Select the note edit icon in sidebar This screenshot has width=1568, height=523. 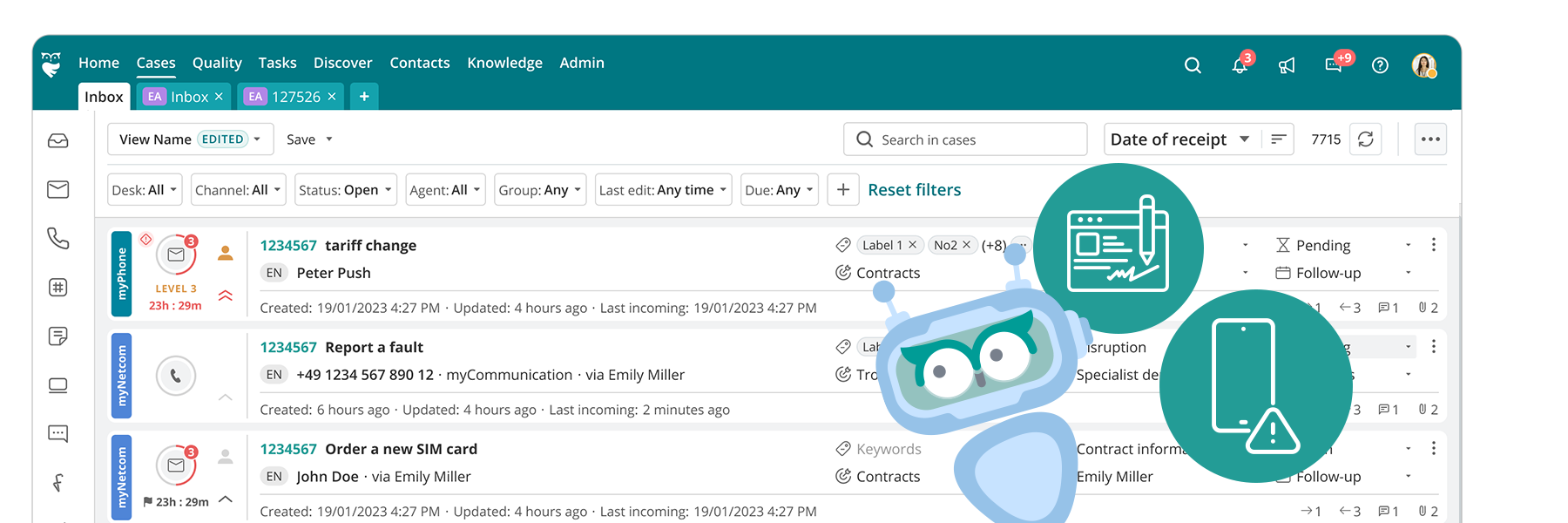pyautogui.click(x=58, y=336)
